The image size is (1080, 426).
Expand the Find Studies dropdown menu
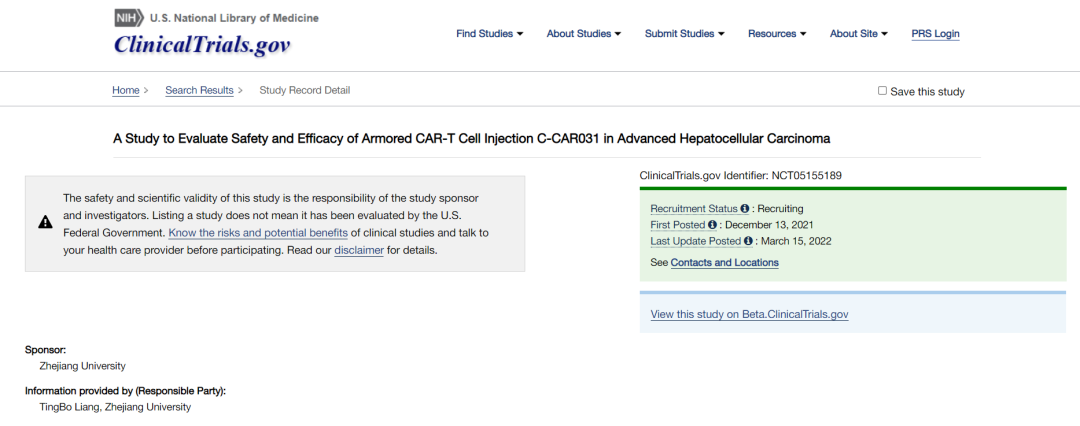pyautogui.click(x=490, y=34)
